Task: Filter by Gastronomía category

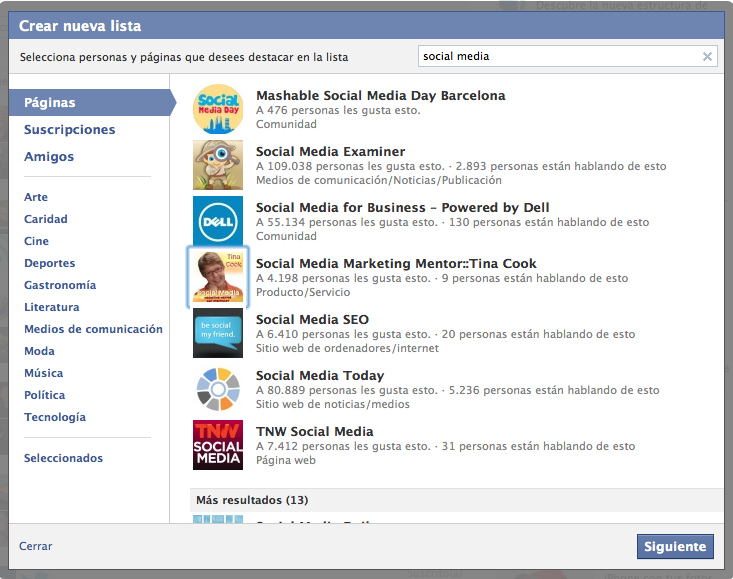Action: pyautogui.click(x=60, y=285)
